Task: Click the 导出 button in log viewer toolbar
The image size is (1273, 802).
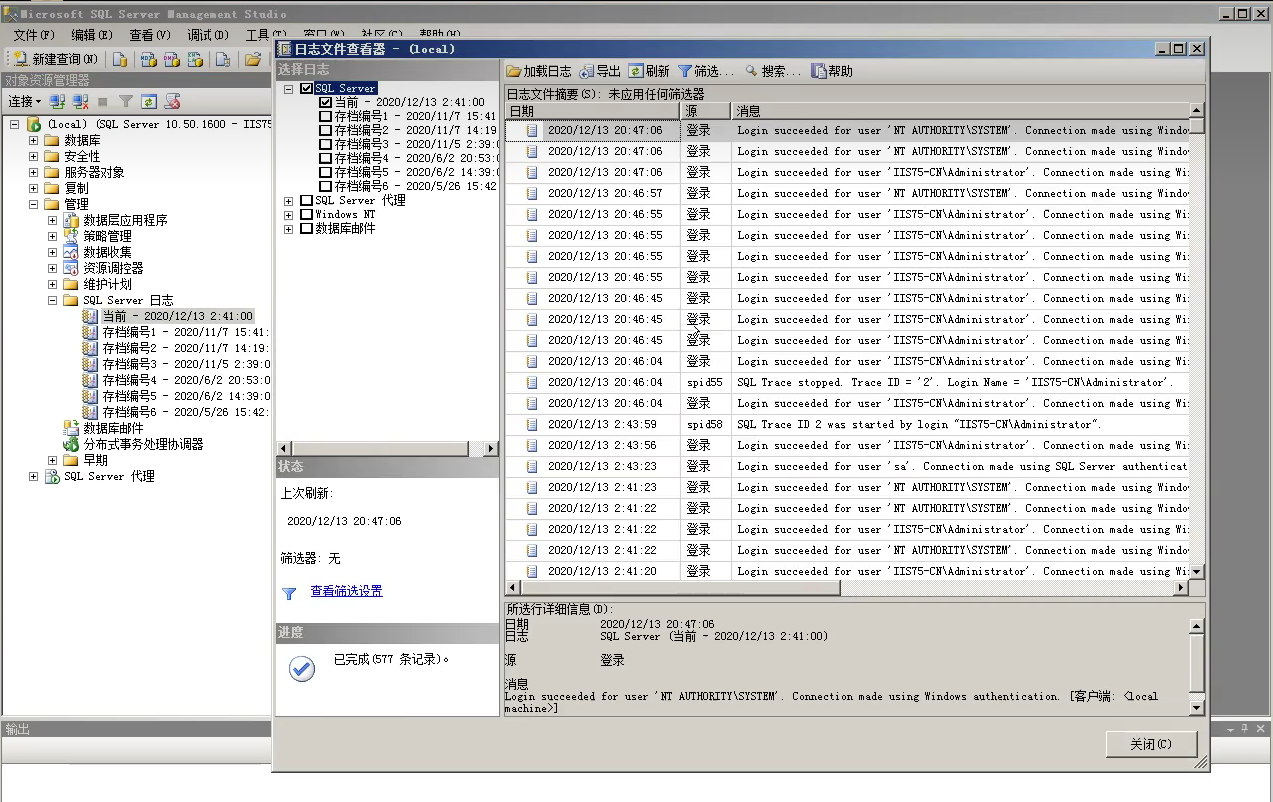Action: (x=600, y=71)
